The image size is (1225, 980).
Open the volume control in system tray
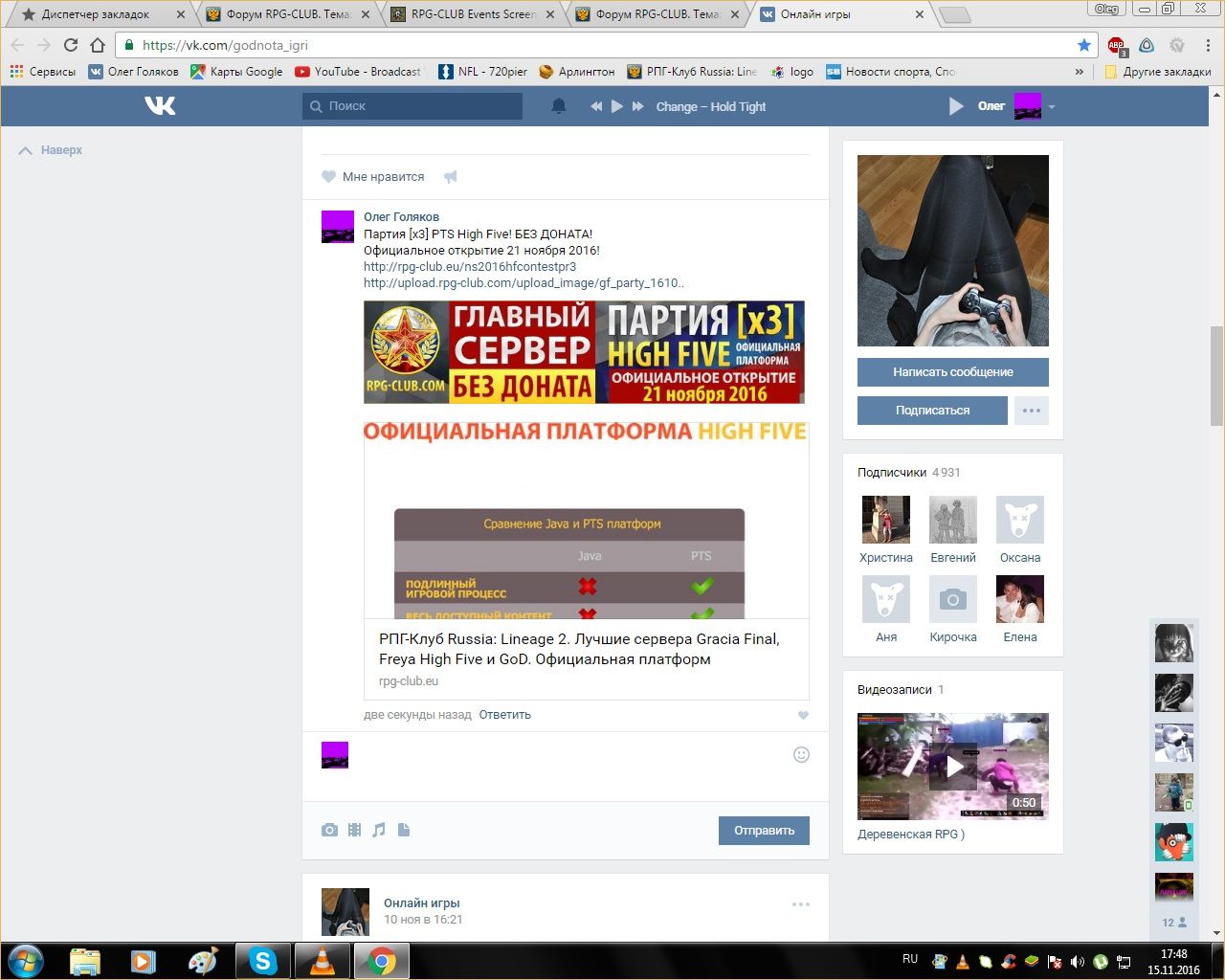pyautogui.click(x=1078, y=961)
